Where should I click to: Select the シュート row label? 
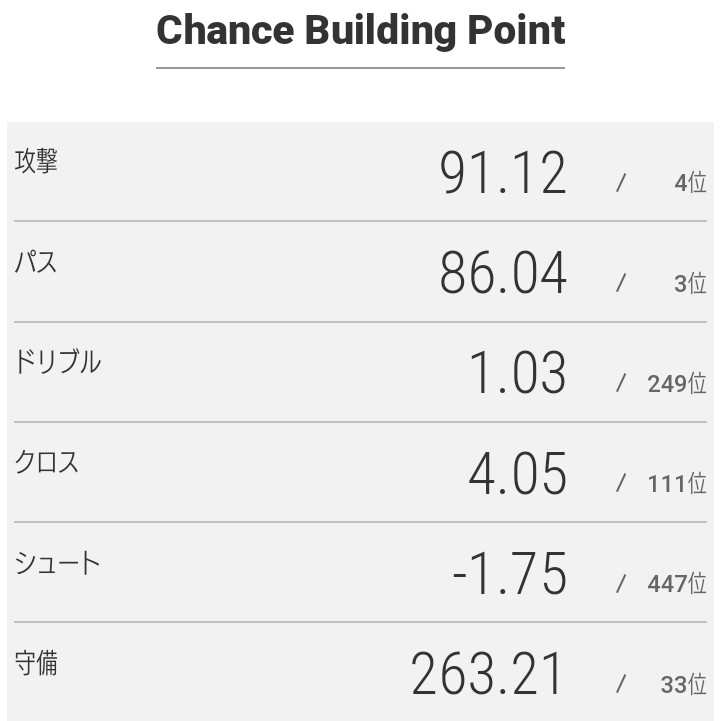pyautogui.click(x=58, y=563)
